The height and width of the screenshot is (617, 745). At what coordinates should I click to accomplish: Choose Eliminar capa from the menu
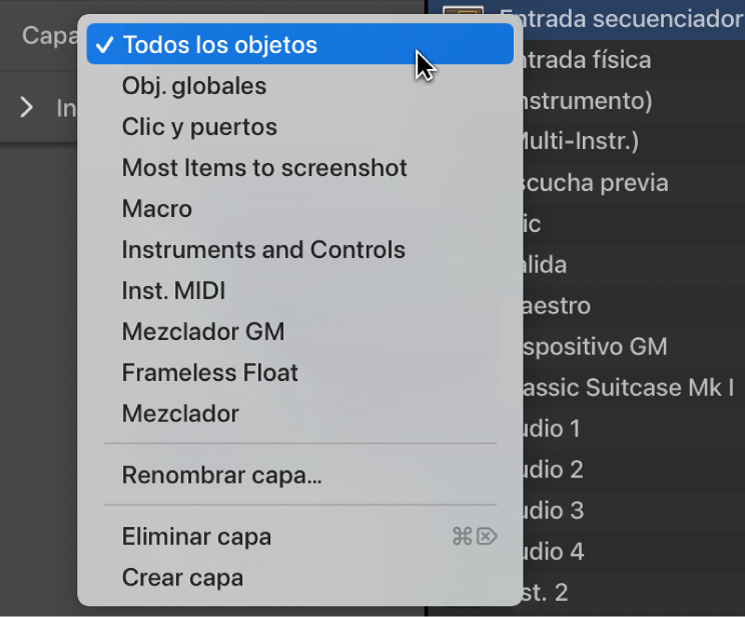click(196, 537)
